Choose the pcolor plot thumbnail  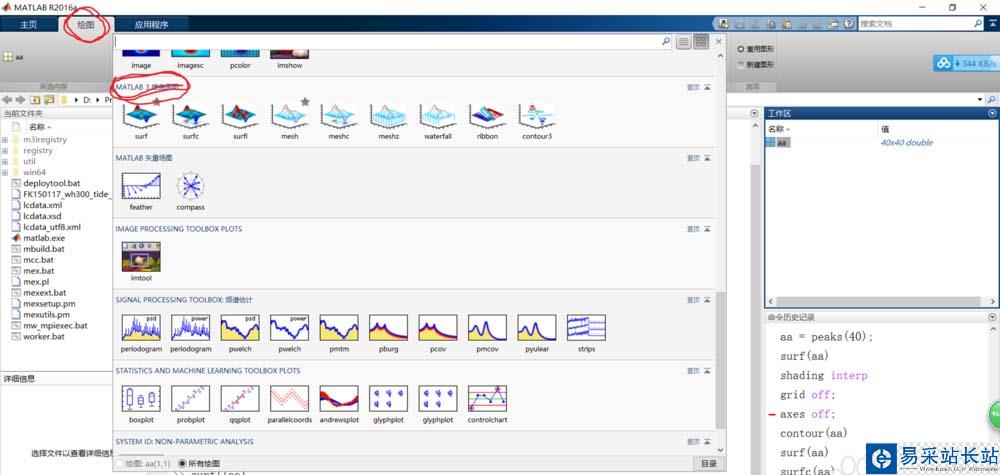240,54
